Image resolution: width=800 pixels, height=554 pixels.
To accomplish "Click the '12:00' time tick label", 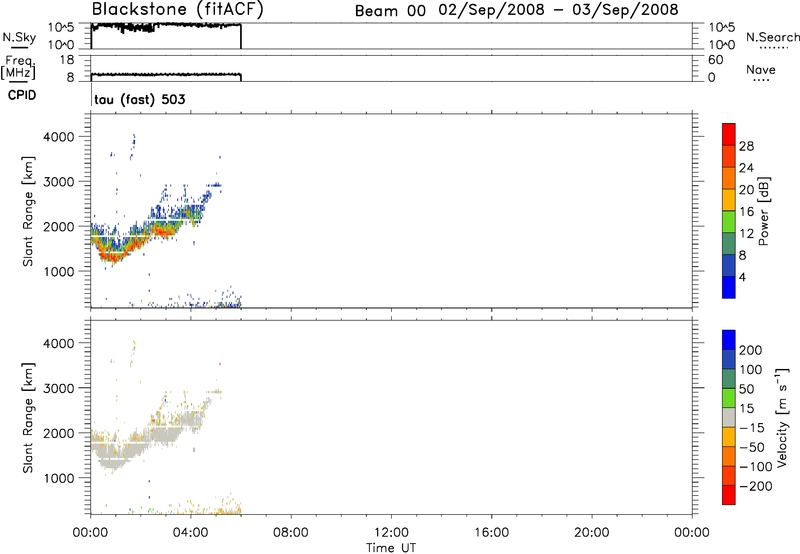I will pyautogui.click(x=391, y=533).
